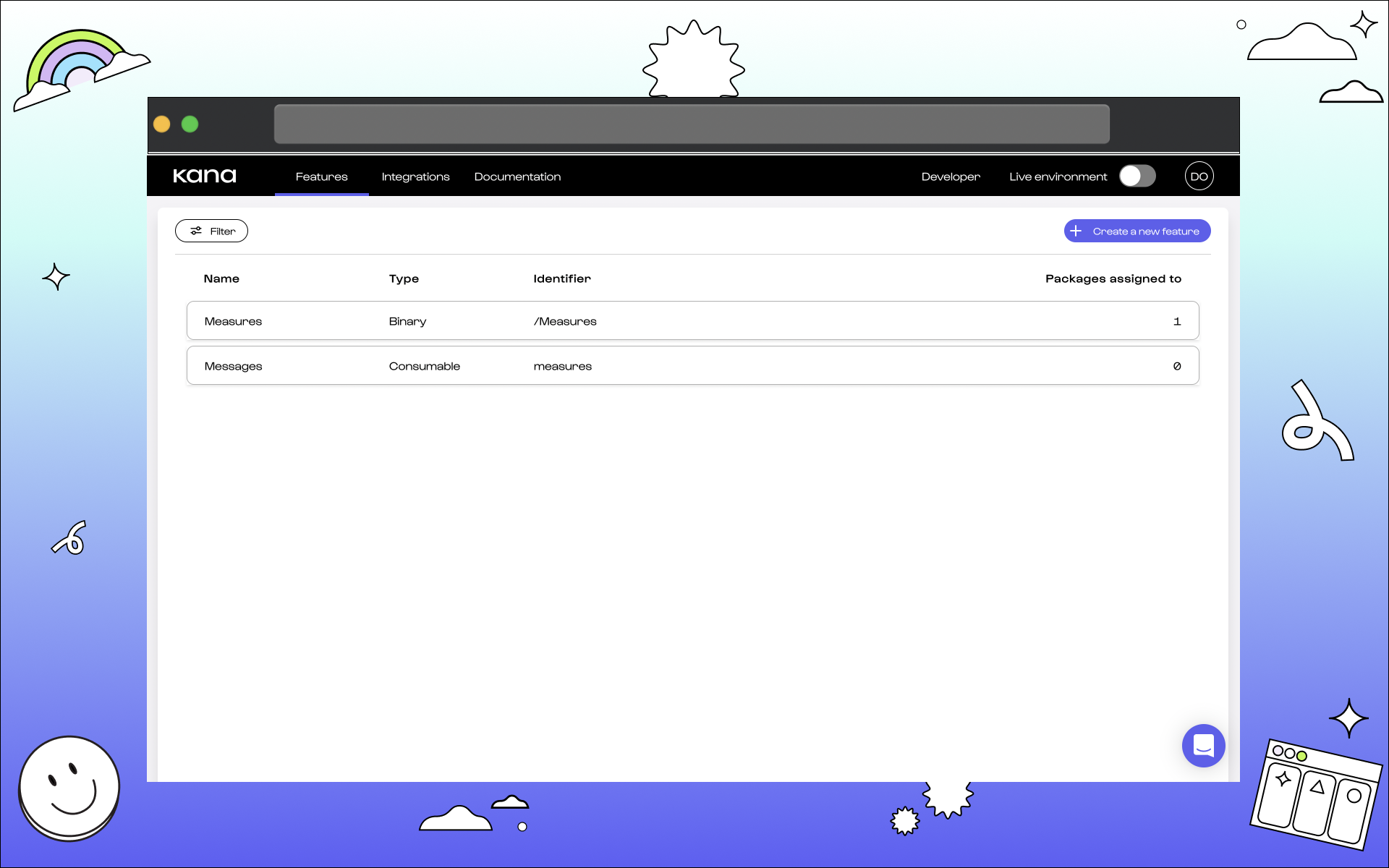1389x868 pixels.
Task: Open the DO user avatar menu
Action: point(1199,176)
